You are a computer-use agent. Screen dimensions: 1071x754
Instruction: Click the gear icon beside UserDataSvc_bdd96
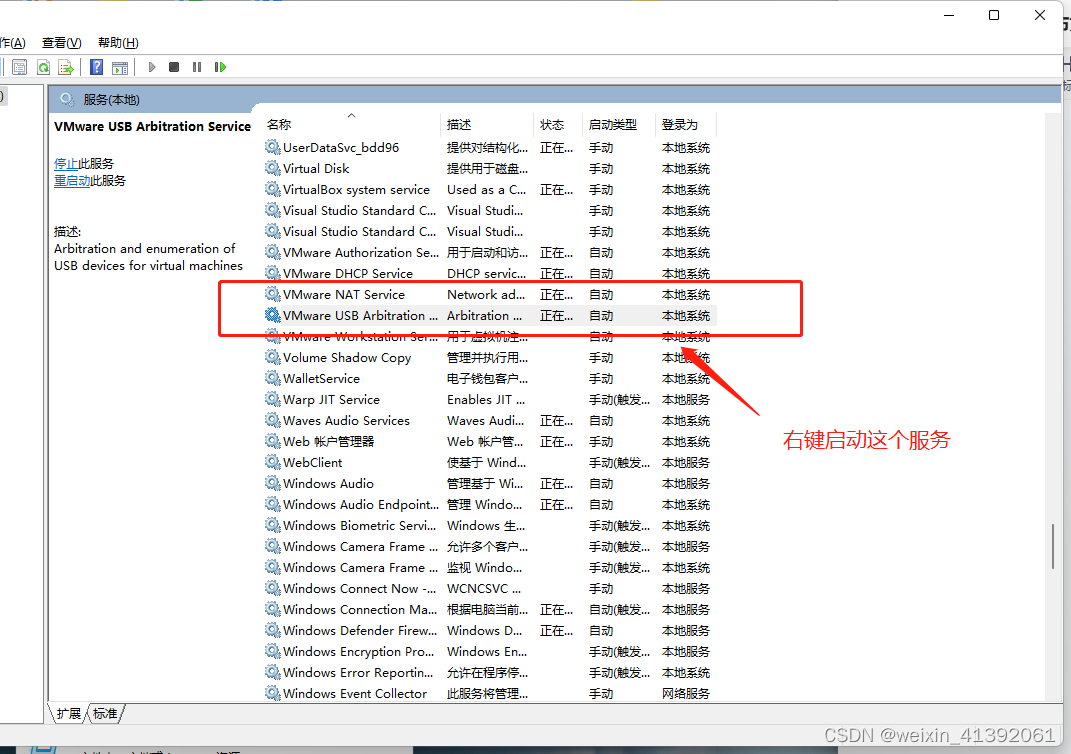tap(273, 147)
